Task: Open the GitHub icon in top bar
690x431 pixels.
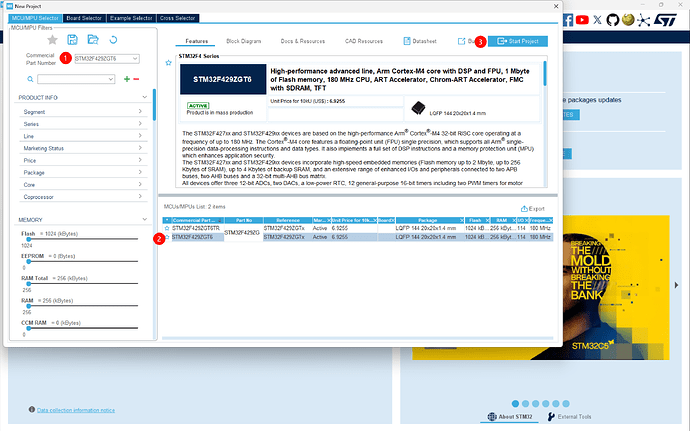Action: (613, 20)
